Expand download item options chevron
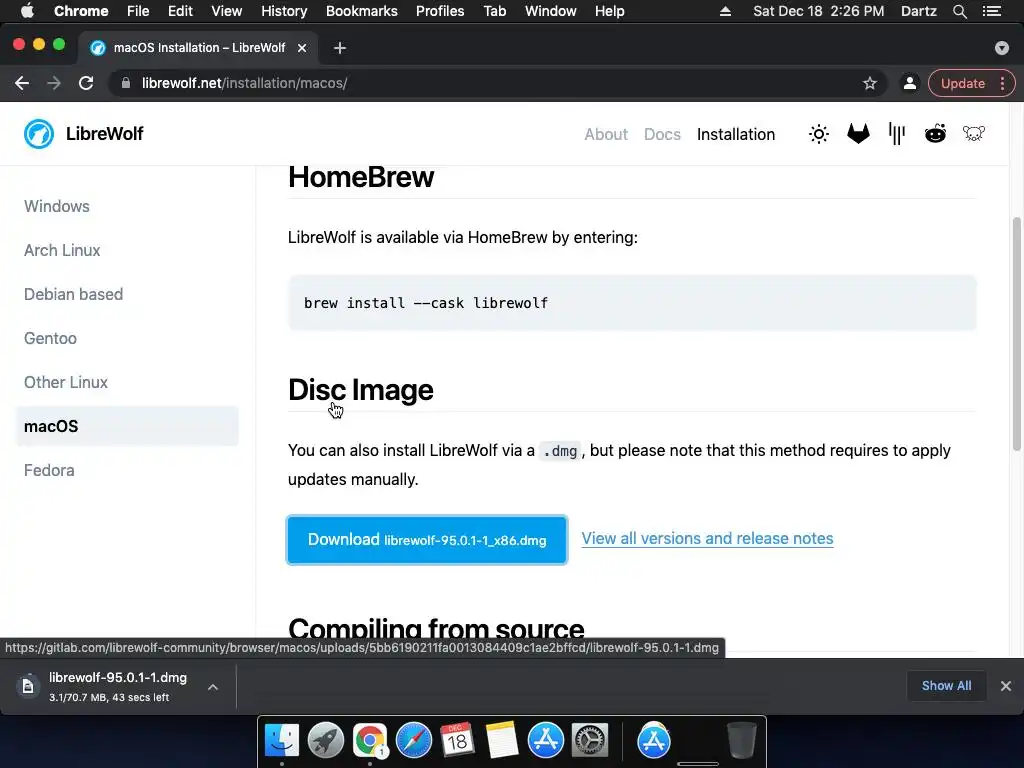The width and height of the screenshot is (1024, 768). click(213, 687)
